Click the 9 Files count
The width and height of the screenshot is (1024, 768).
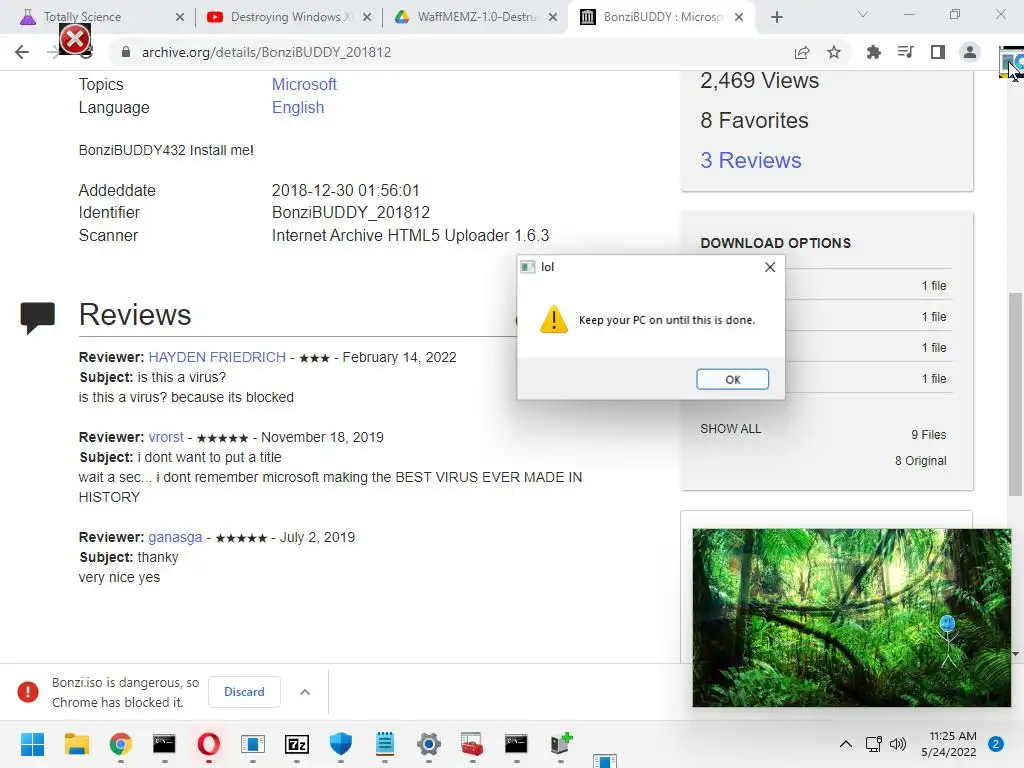point(929,435)
